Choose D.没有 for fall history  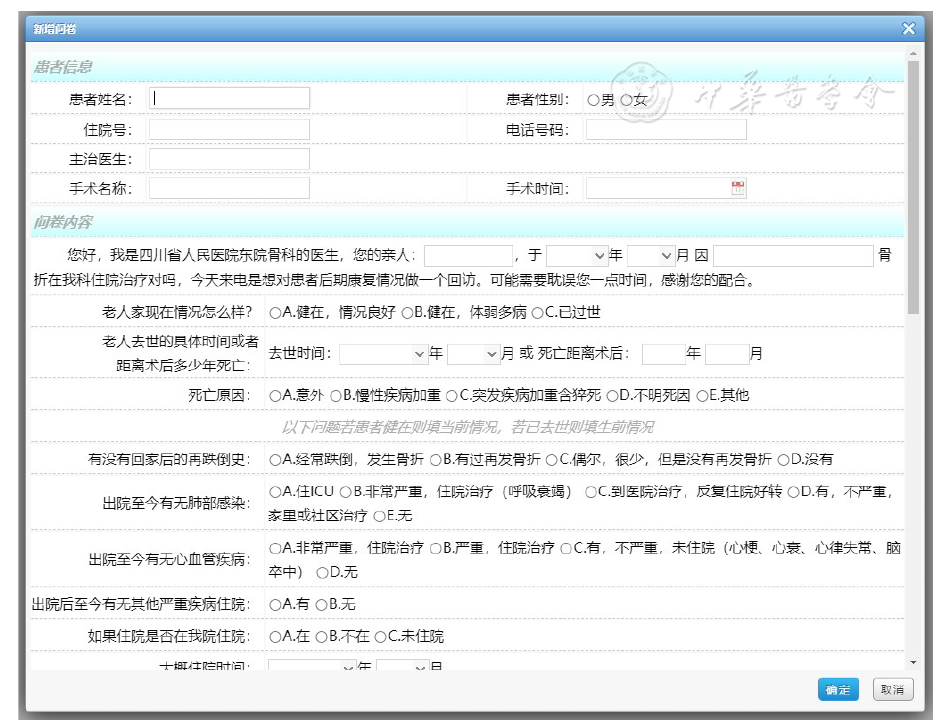pyautogui.click(x=783, y=459)
